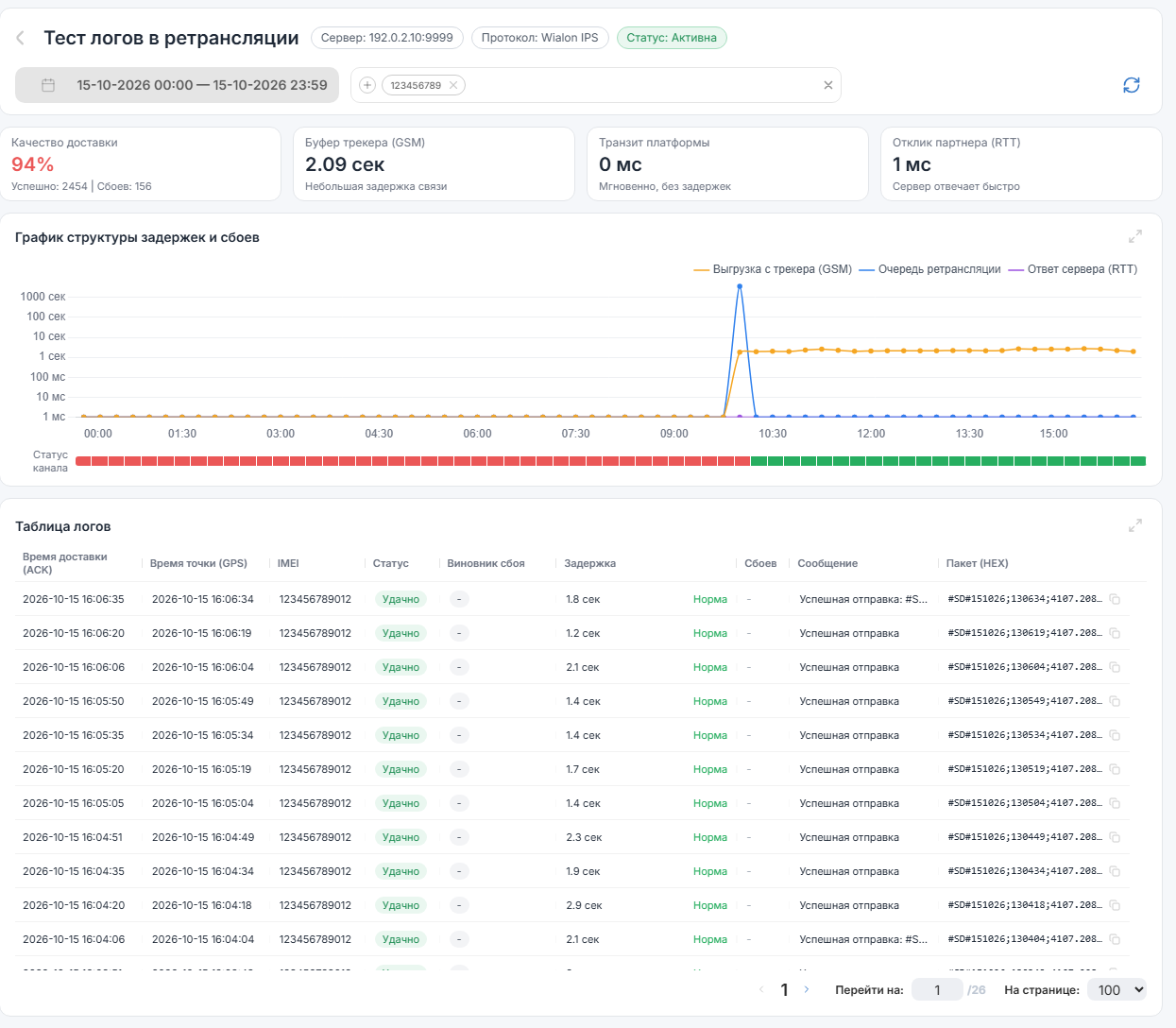Expand the delay chart to fullscreen
This screenshot has height=1028, width=1176.
coord(1135,236)
